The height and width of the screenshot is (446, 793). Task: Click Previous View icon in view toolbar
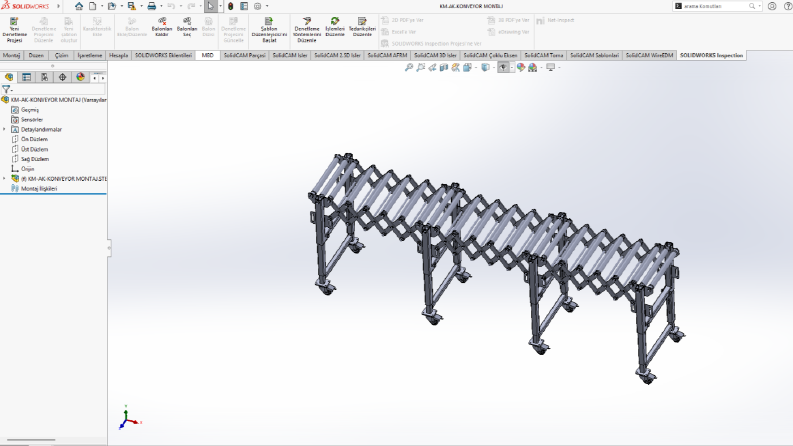[x=432, y=67]
